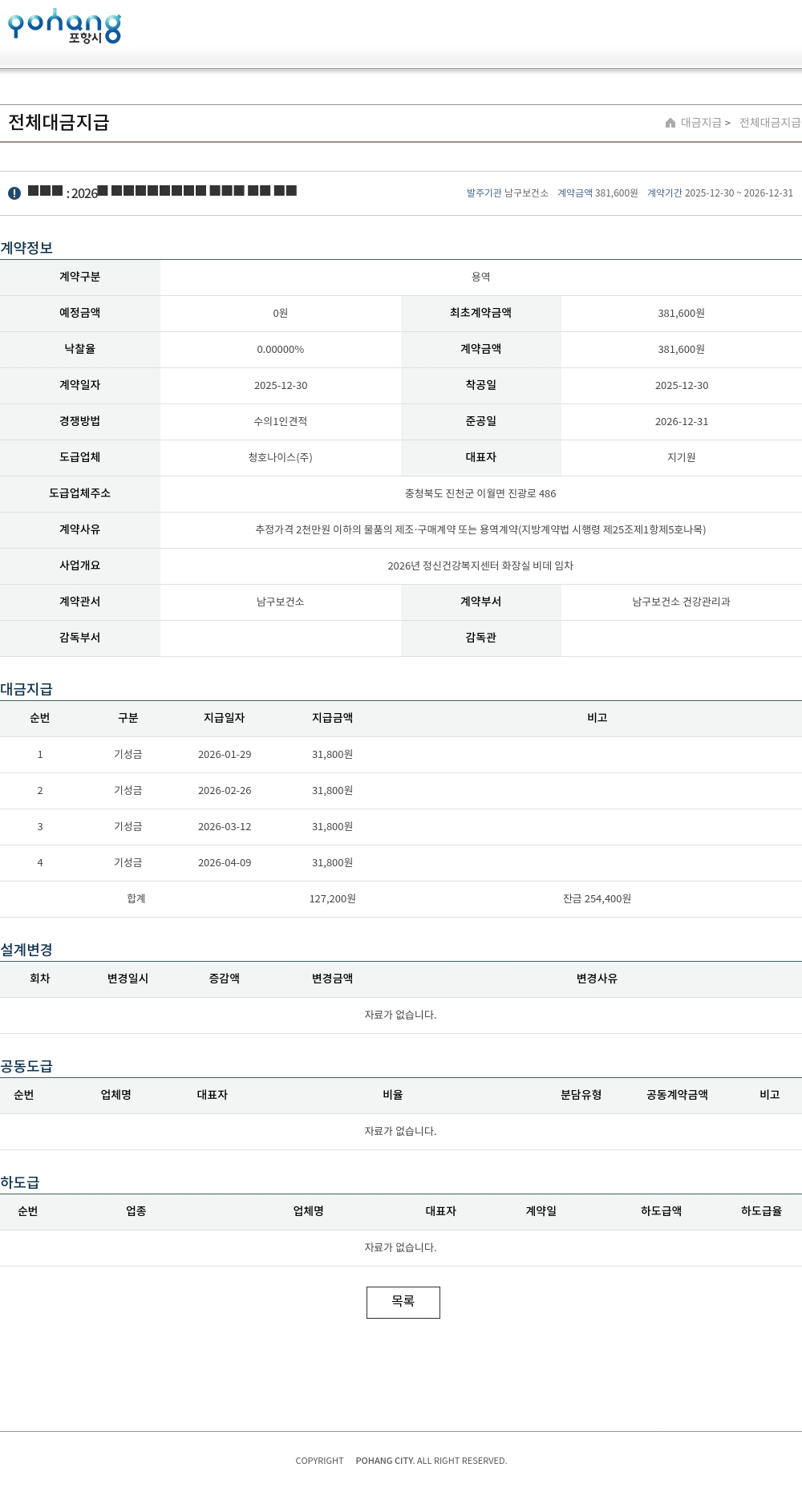Screen dimensions: 802x1512
Task: Select payment row dated 2026-02-26
Action: pos(225,791)
